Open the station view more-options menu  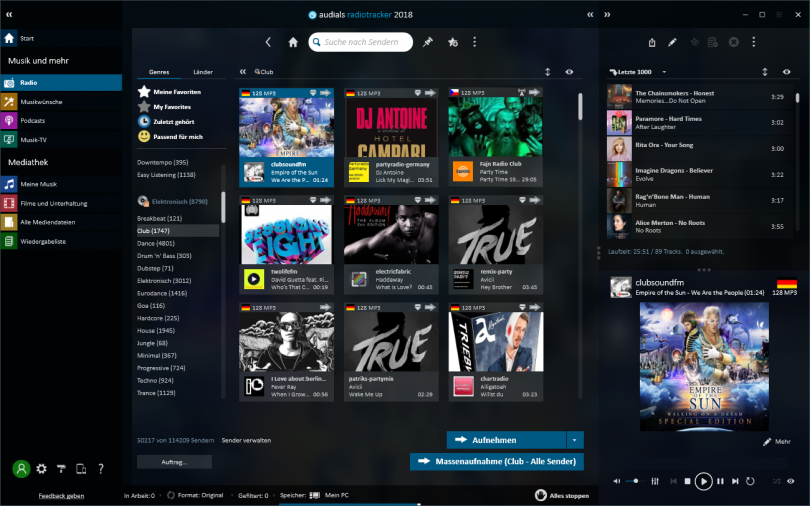tap(474, 42)
